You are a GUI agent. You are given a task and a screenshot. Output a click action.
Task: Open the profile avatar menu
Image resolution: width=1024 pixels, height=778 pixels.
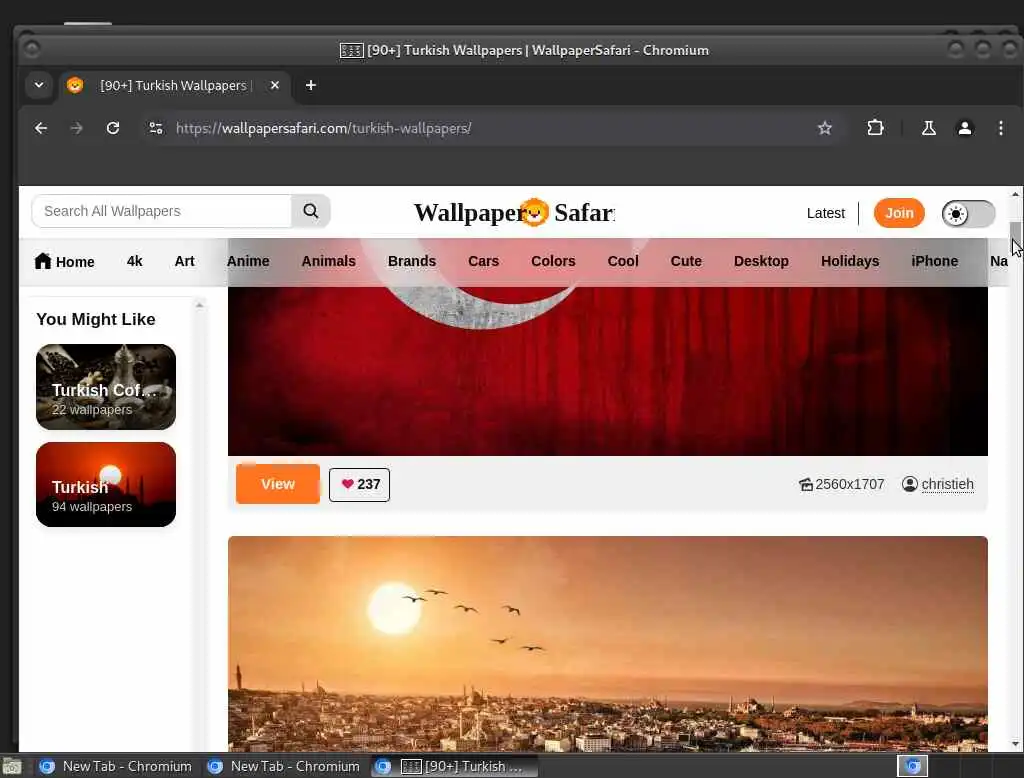coord(965,128)
